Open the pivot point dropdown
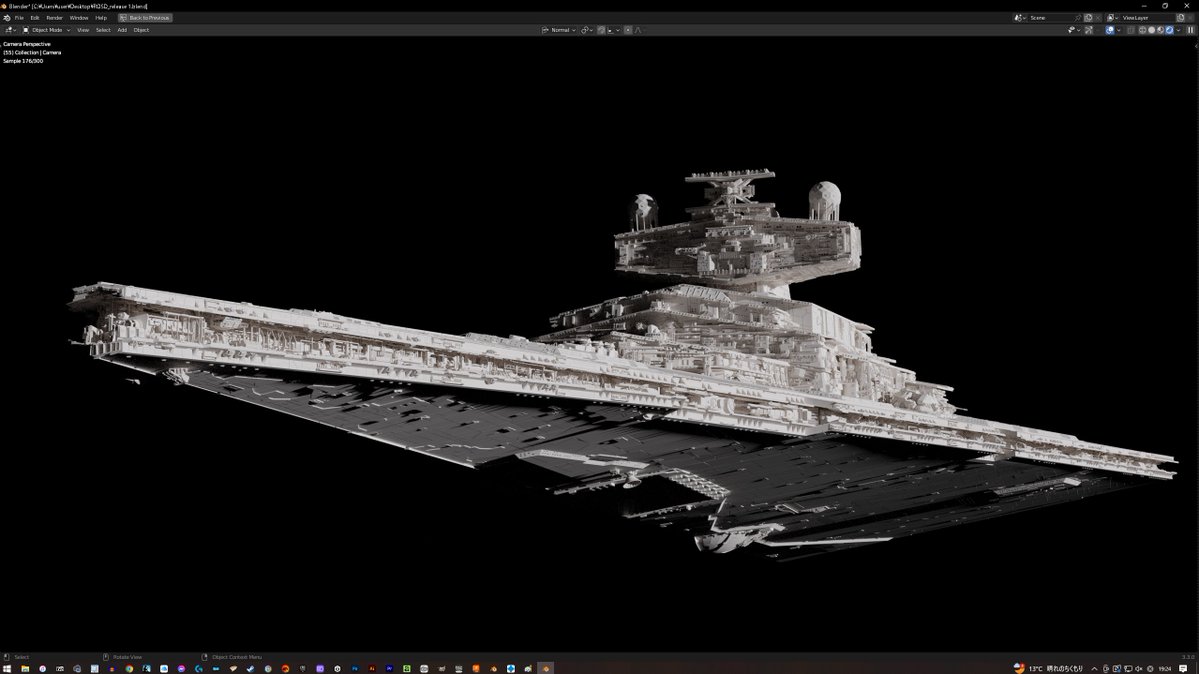The width and height of the screenshot is (1199, 674). pos(587,30)
